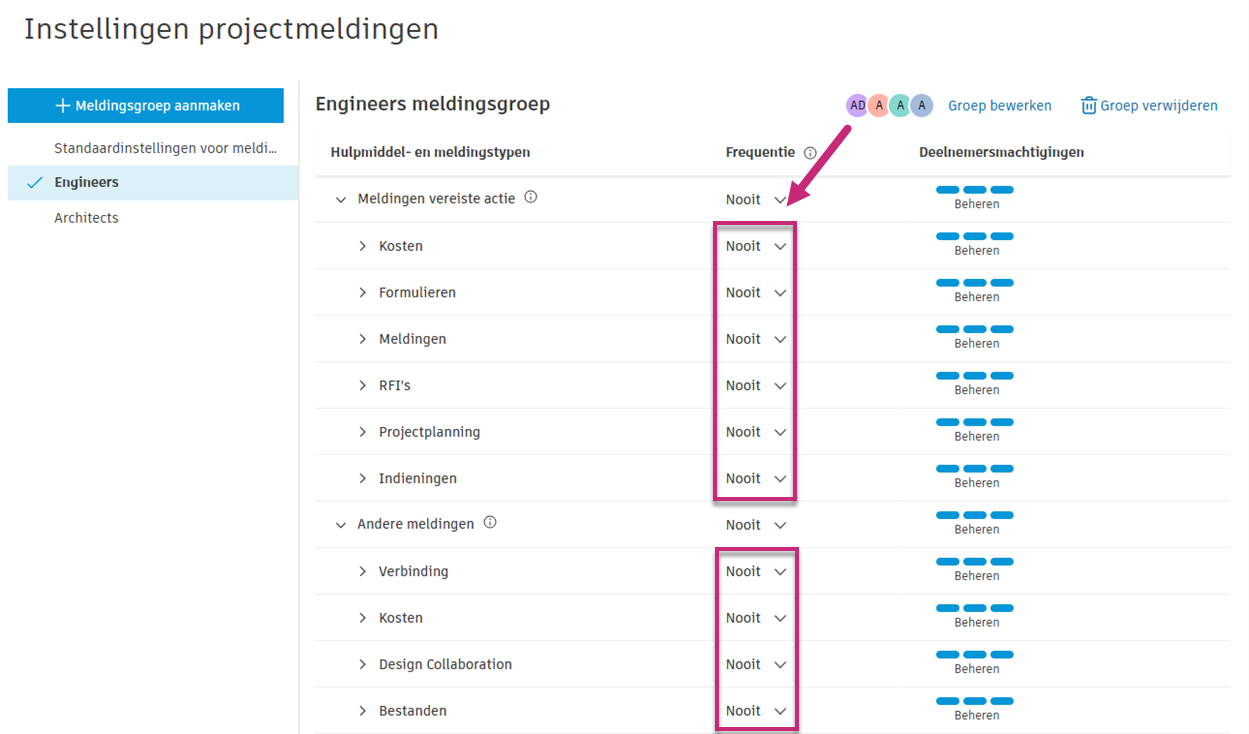This screenshot has width=1249, height=734.
Task: Expand the Indieningen row
Action: pyautogui.click(x=363, y=479)
